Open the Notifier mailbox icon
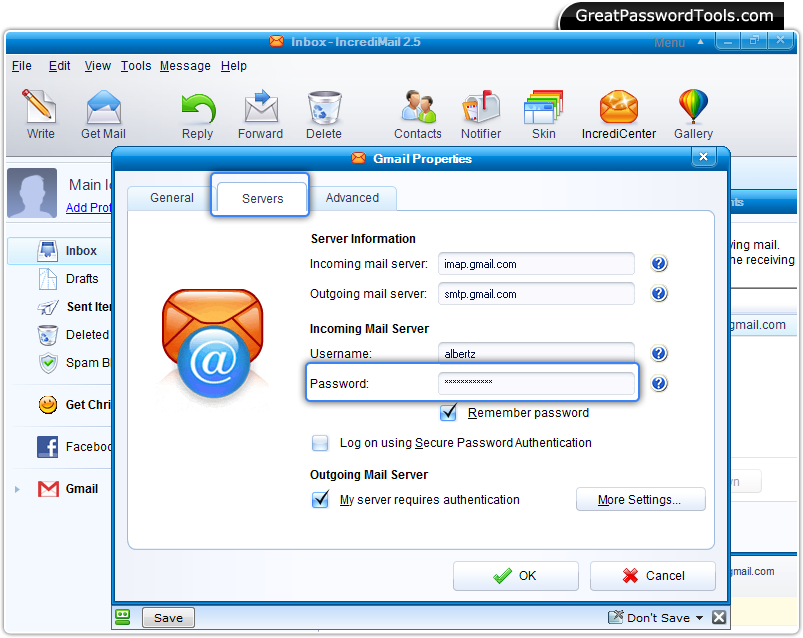The height and width of the screenshot is (638, 803). click(x=481, y=107)
